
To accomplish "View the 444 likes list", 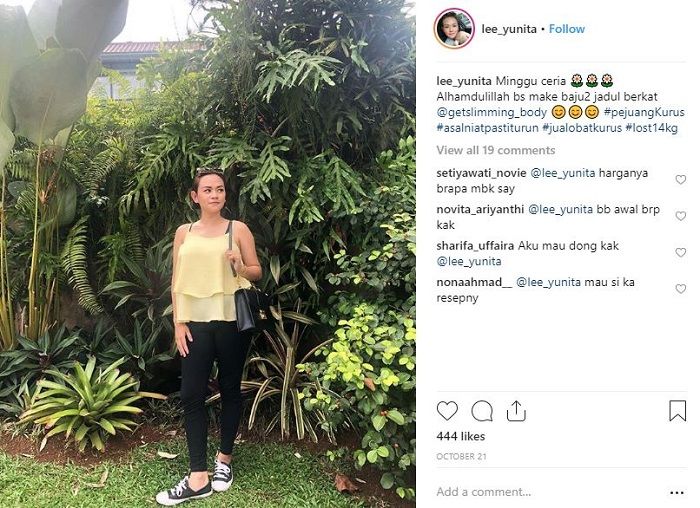I will 460,437.
